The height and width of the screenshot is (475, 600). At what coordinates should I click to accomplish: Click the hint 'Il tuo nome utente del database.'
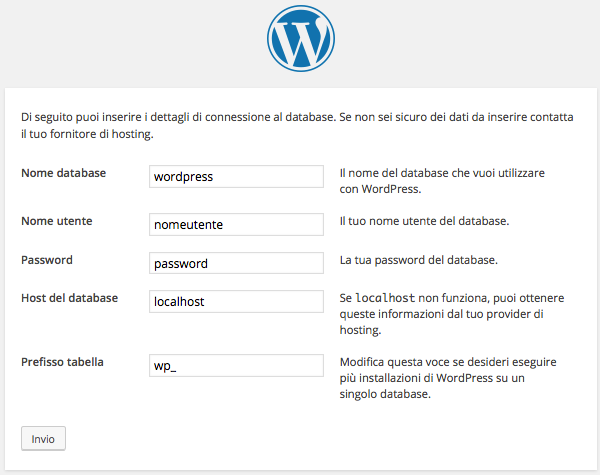[424, 221]
